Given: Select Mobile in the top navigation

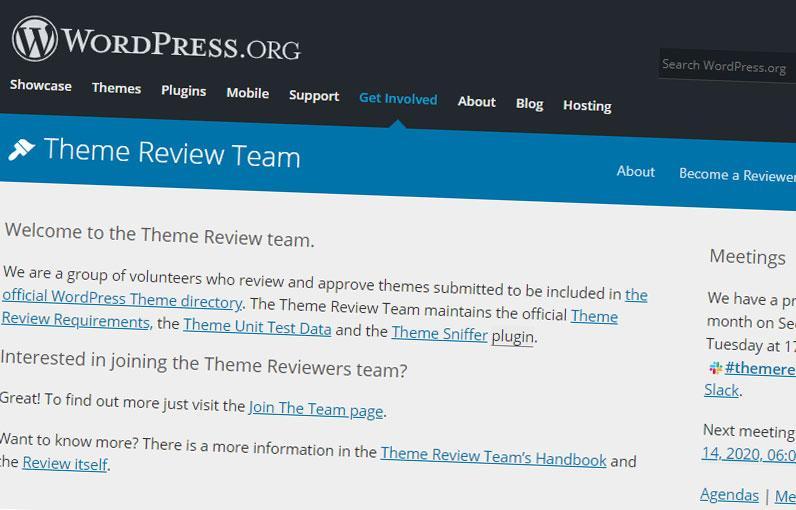Looking at the screenshot, I should [248, 93].
